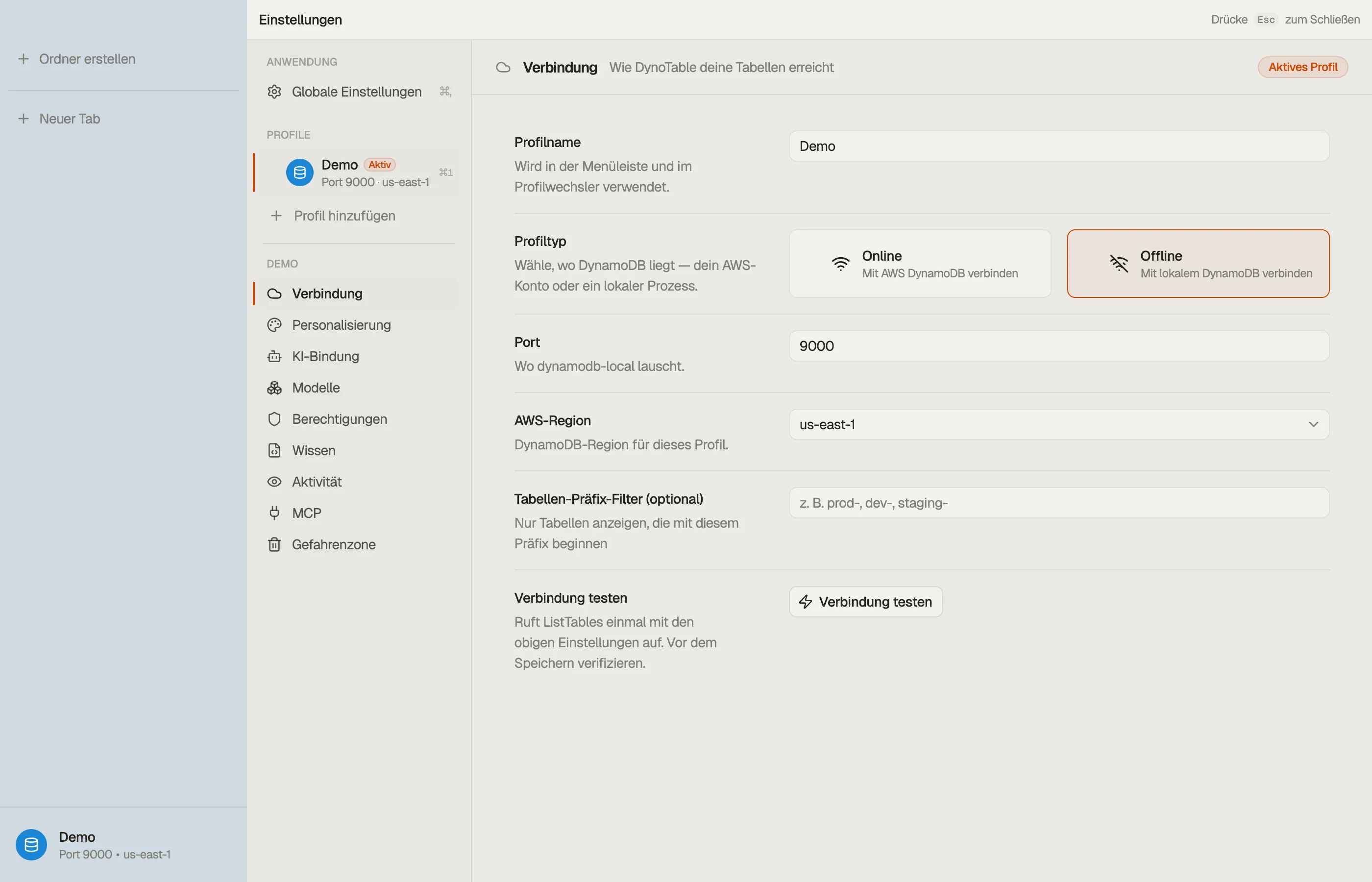Select the Offline profile type
Viewport: 1372px width, 882px height.
click(x=1198, y=264)
